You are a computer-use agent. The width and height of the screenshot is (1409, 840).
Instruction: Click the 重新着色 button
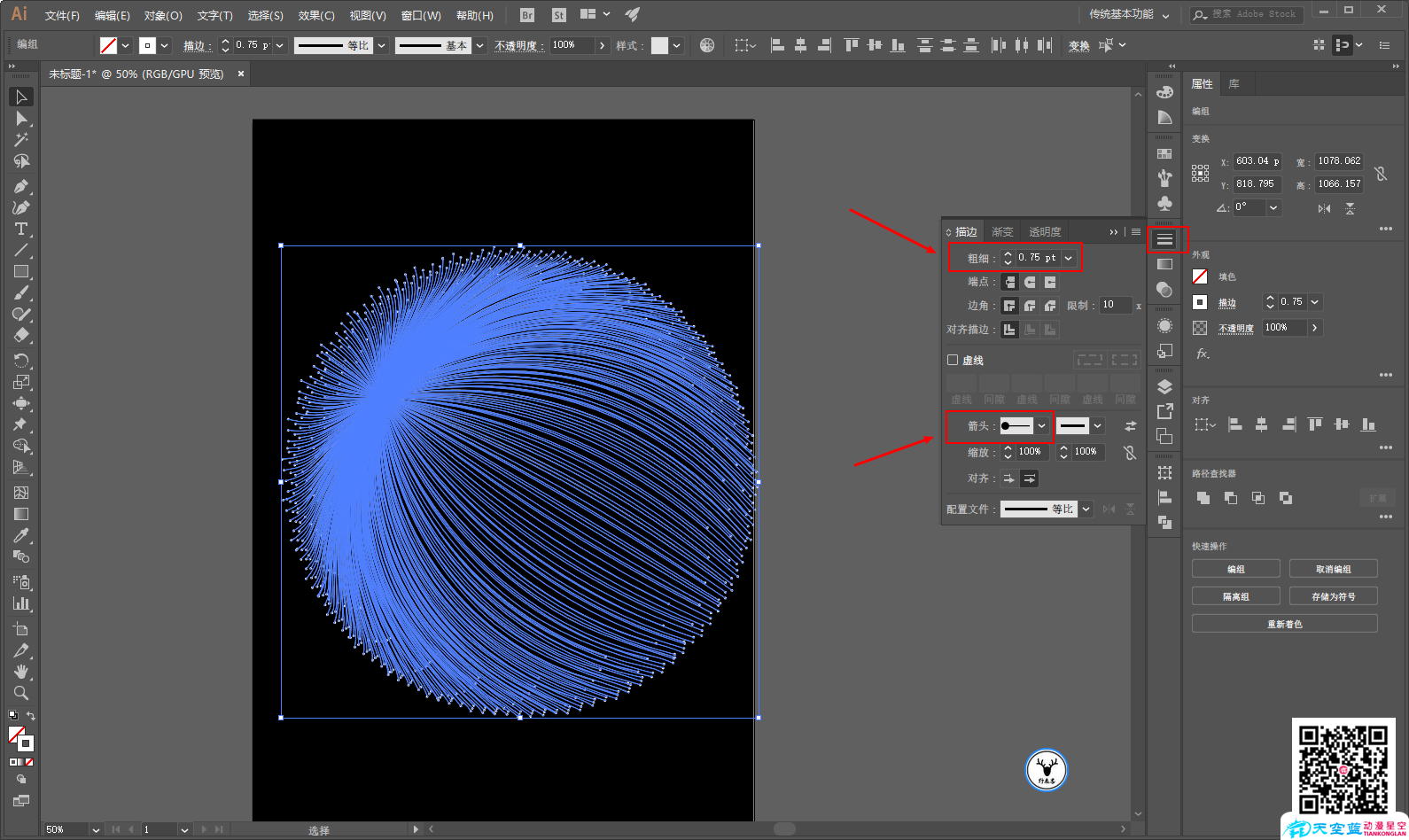coord(1285,624)
